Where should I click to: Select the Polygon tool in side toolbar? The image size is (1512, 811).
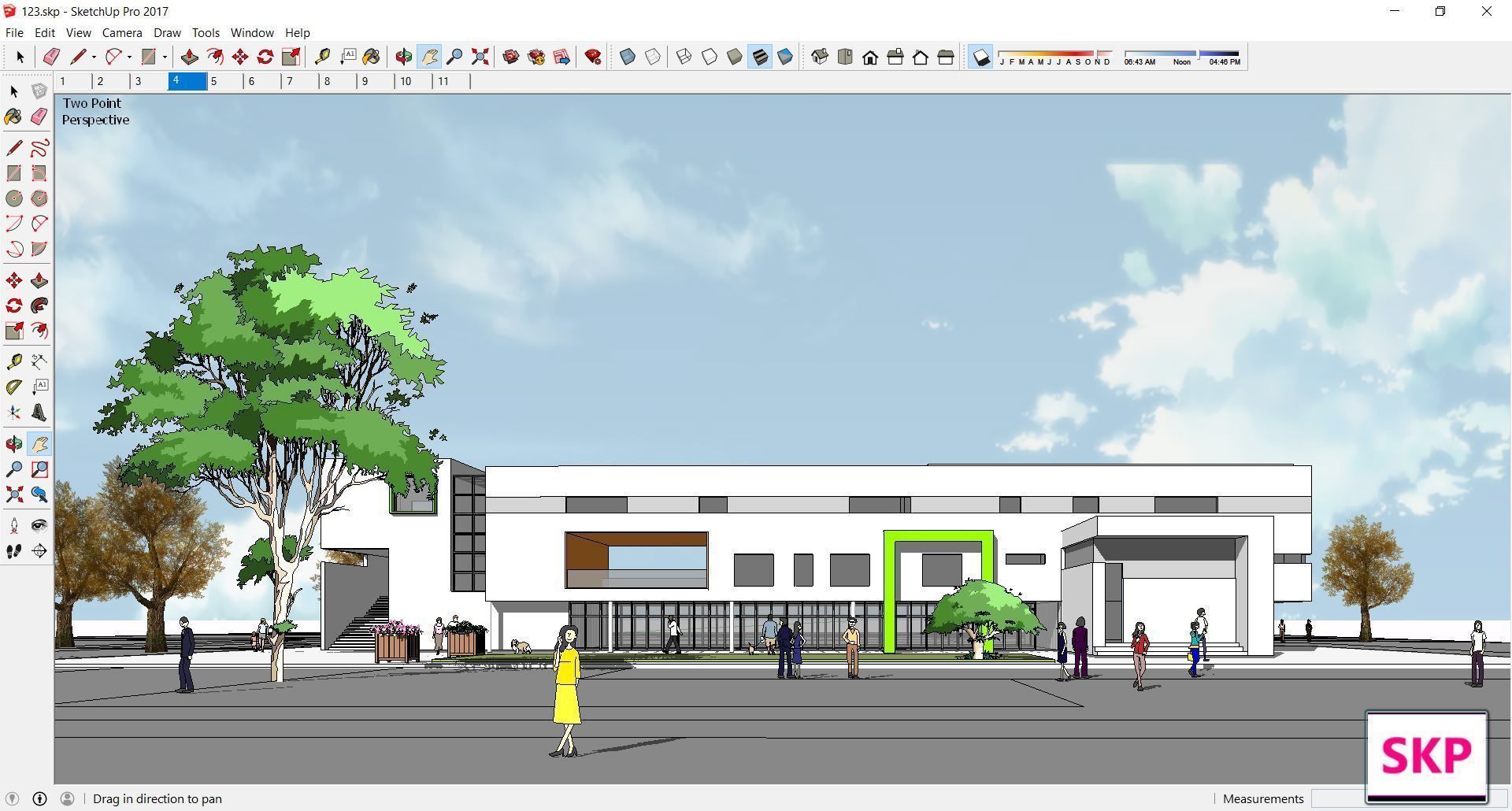pos(39,198)
